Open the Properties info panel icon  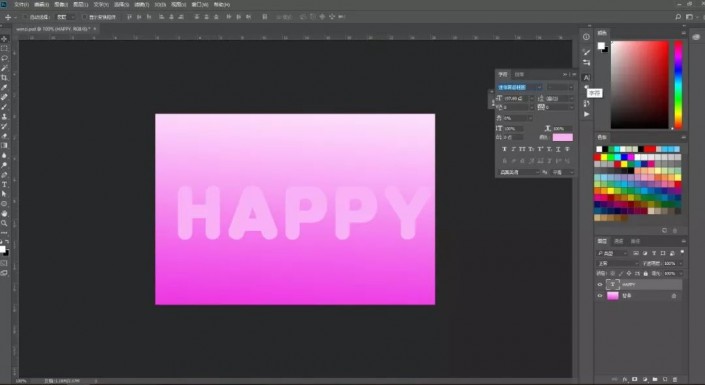pos(586,37)
